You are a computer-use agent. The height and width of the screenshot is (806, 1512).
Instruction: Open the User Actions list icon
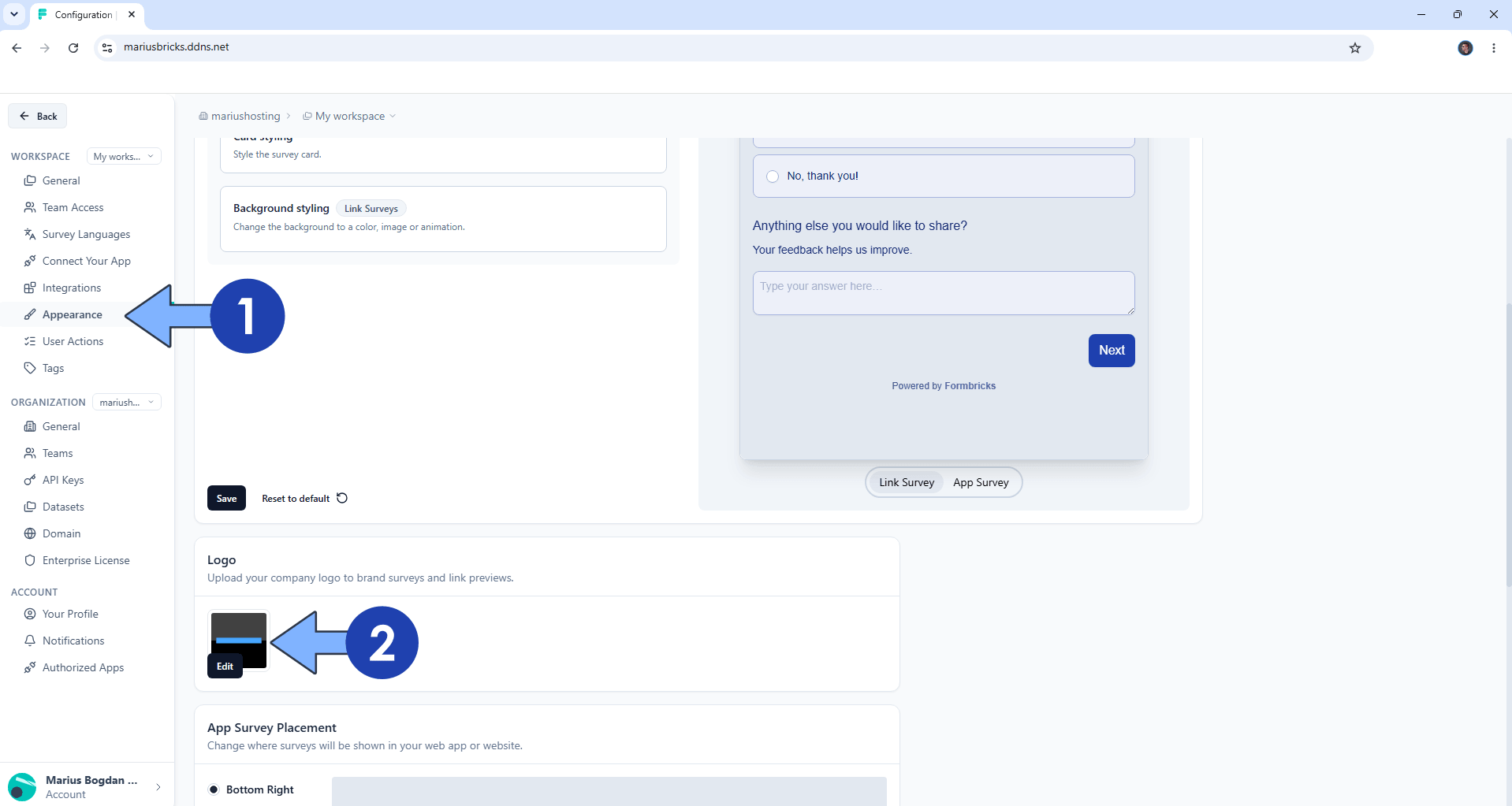coord(30,341)
